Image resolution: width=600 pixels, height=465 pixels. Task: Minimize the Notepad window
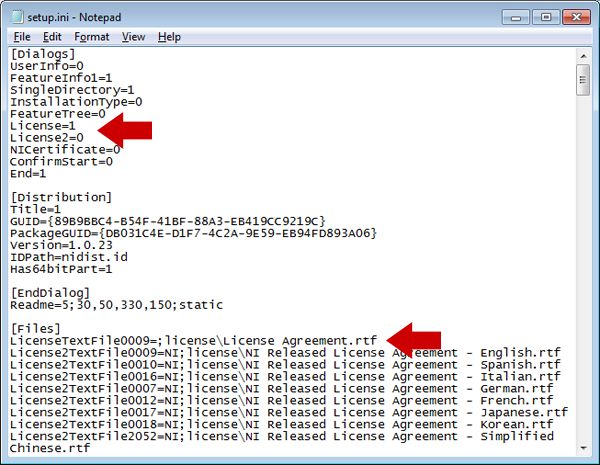tap(515, 17)
